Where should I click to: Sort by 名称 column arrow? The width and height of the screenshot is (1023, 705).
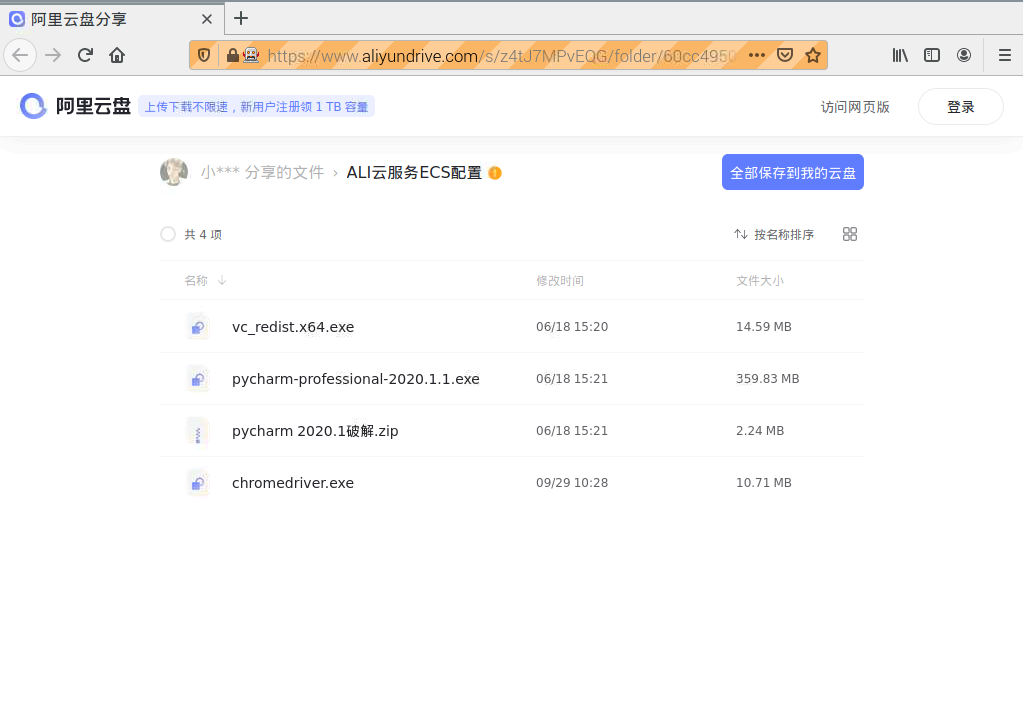(x=222, y=280)
